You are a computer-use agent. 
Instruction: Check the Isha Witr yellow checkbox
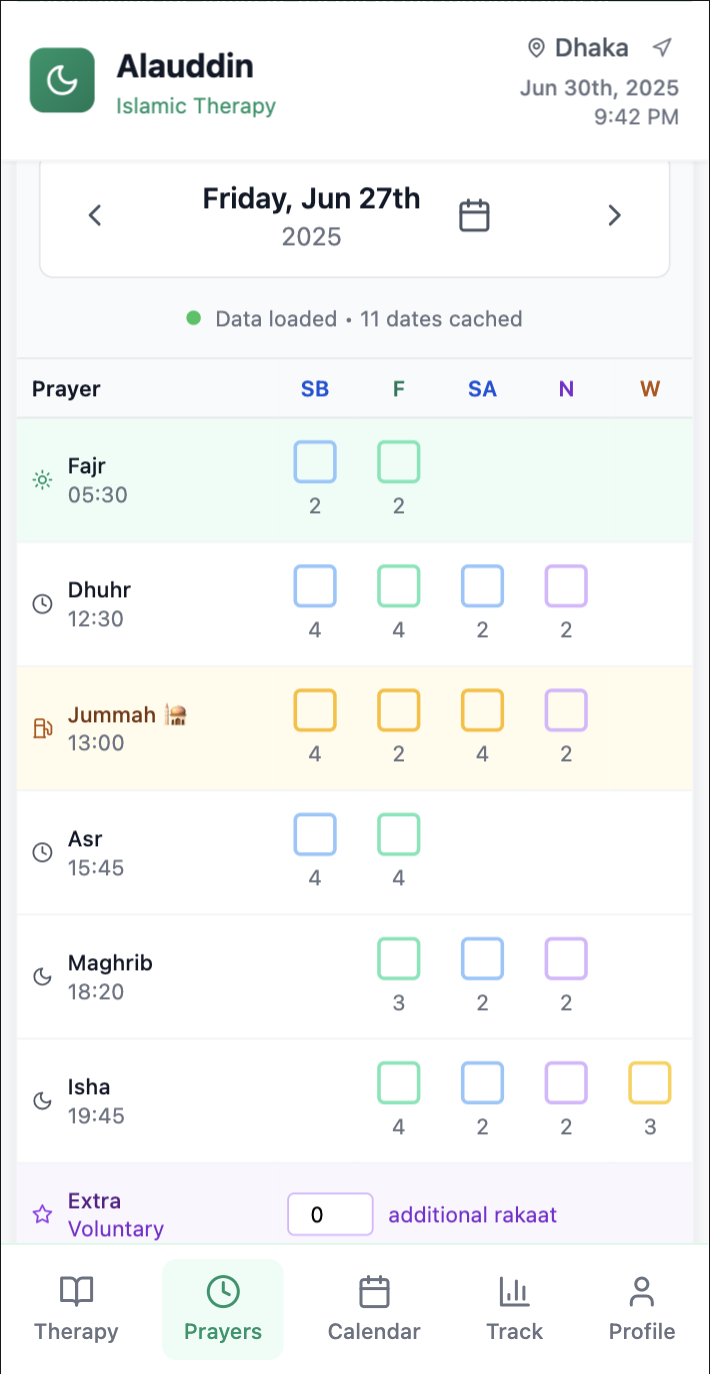click(x=650, y=1083)
